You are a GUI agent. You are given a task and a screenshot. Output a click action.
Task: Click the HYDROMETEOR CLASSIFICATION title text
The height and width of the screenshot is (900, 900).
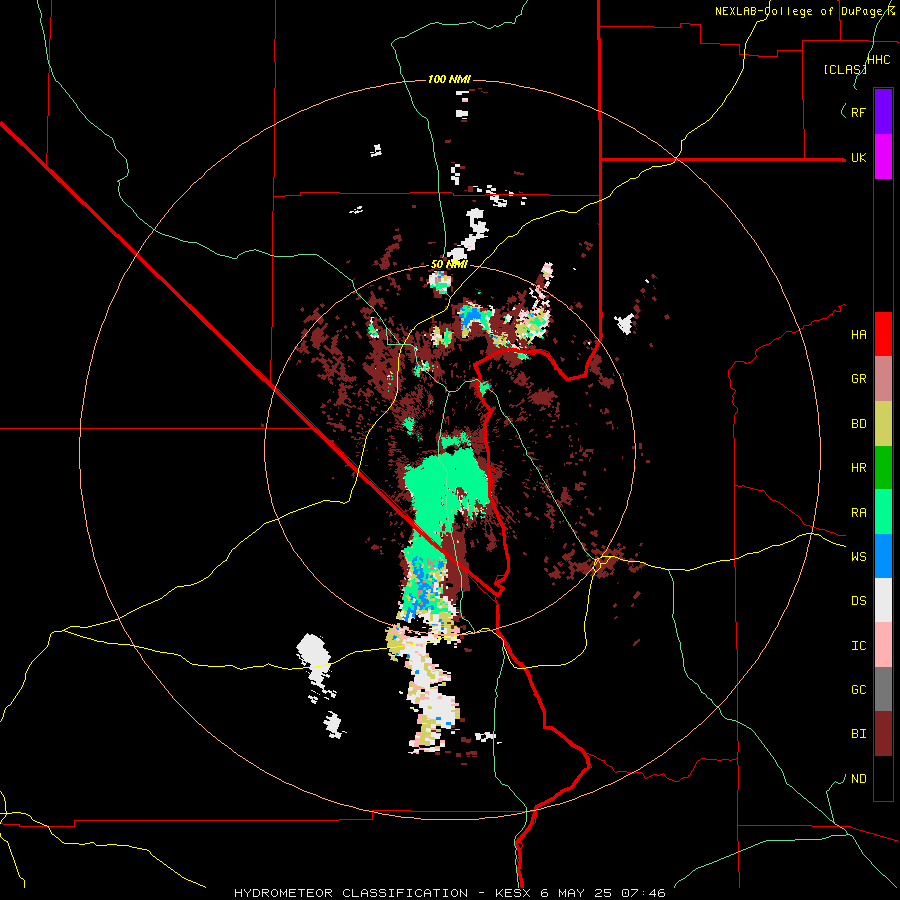click(x=351, y=893)
